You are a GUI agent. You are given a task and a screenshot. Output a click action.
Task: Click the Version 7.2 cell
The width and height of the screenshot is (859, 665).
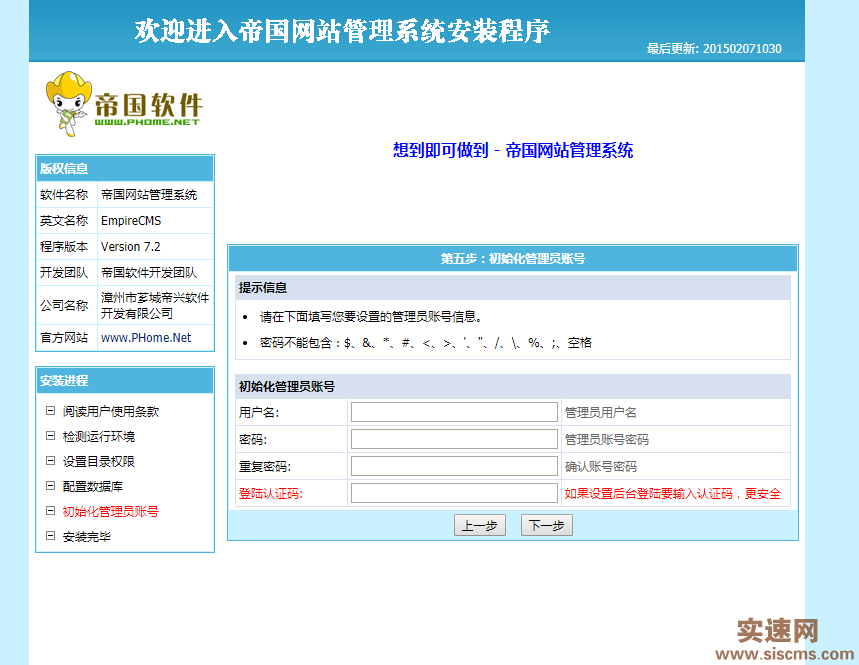coord(156,246)
